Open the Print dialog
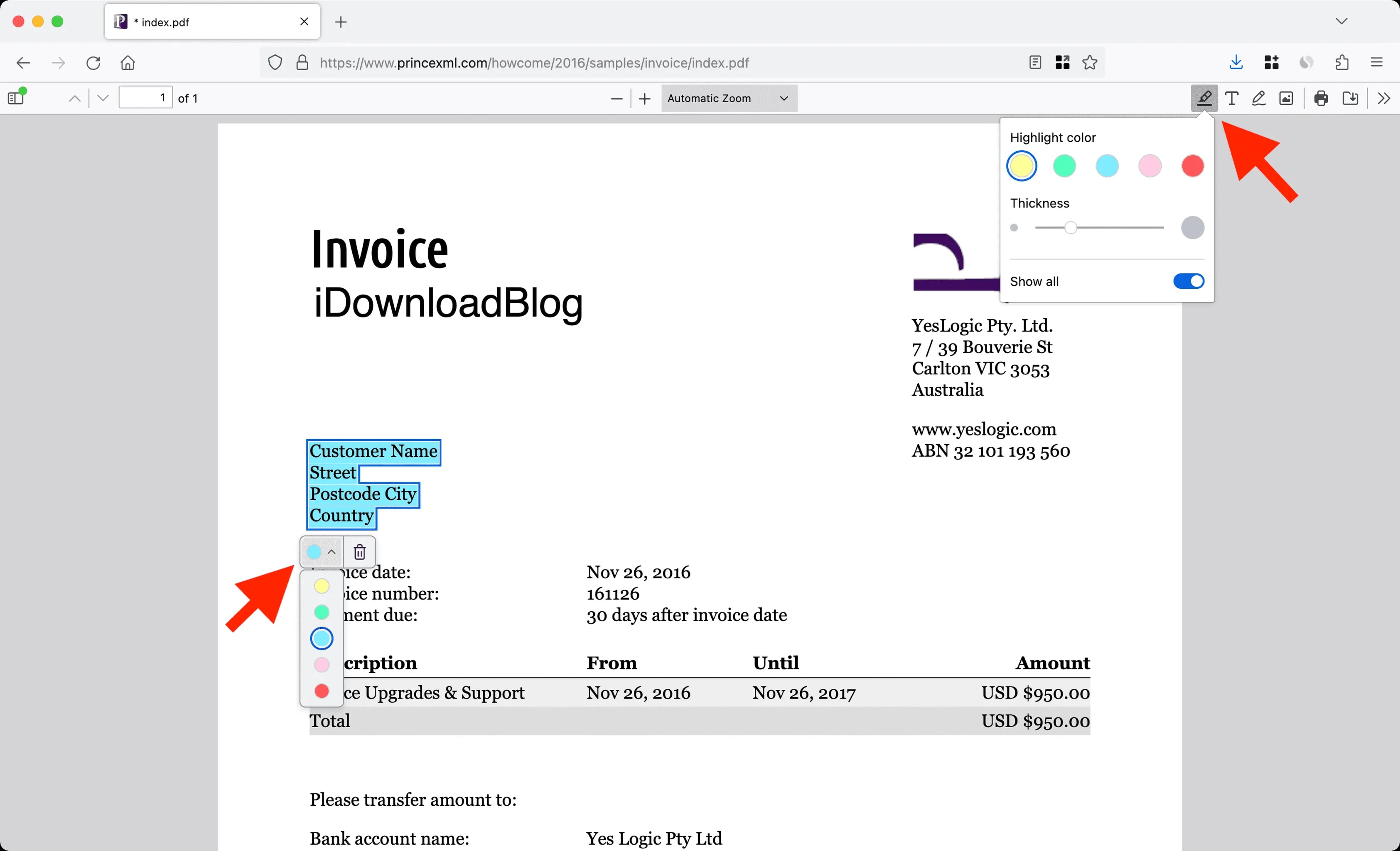Viewport: 1400px width, 851px height. [x=1321, y=98]
